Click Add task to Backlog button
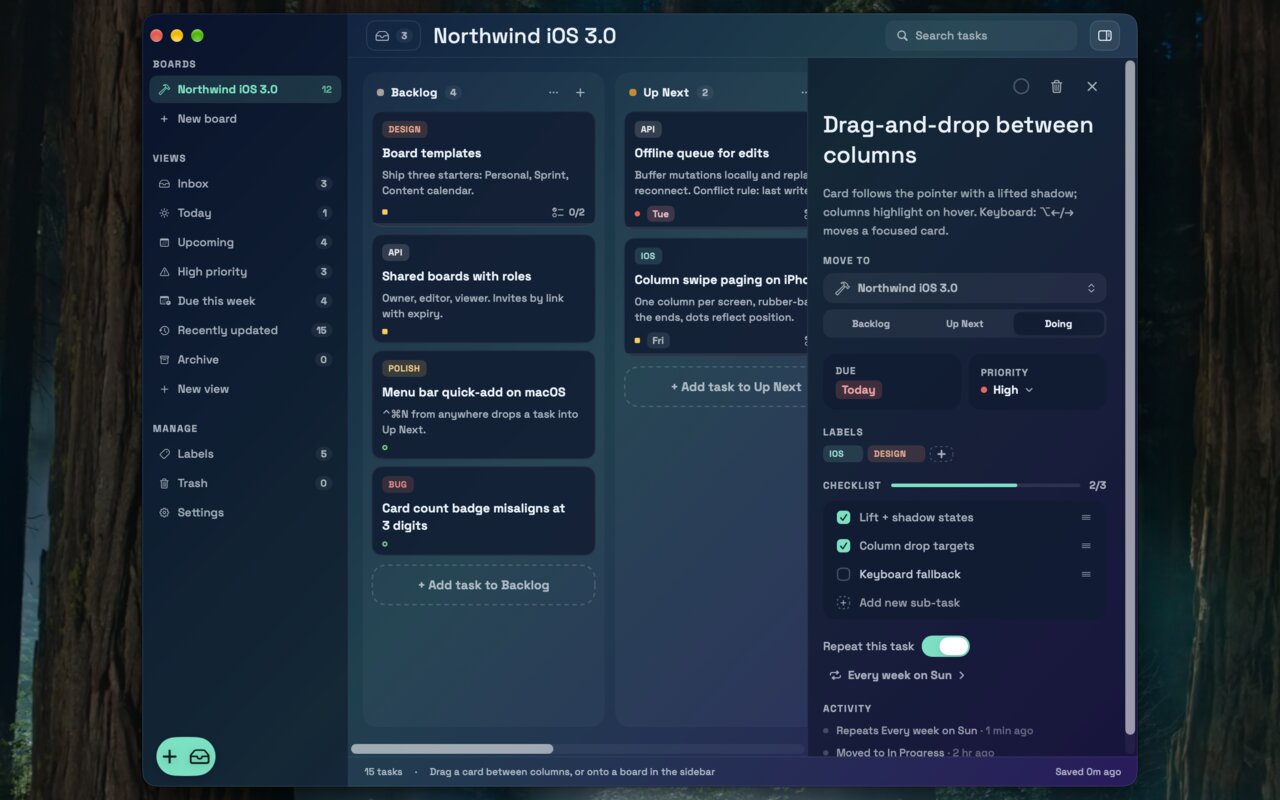This screenshot has width=1280, height=800. (484, 585)
